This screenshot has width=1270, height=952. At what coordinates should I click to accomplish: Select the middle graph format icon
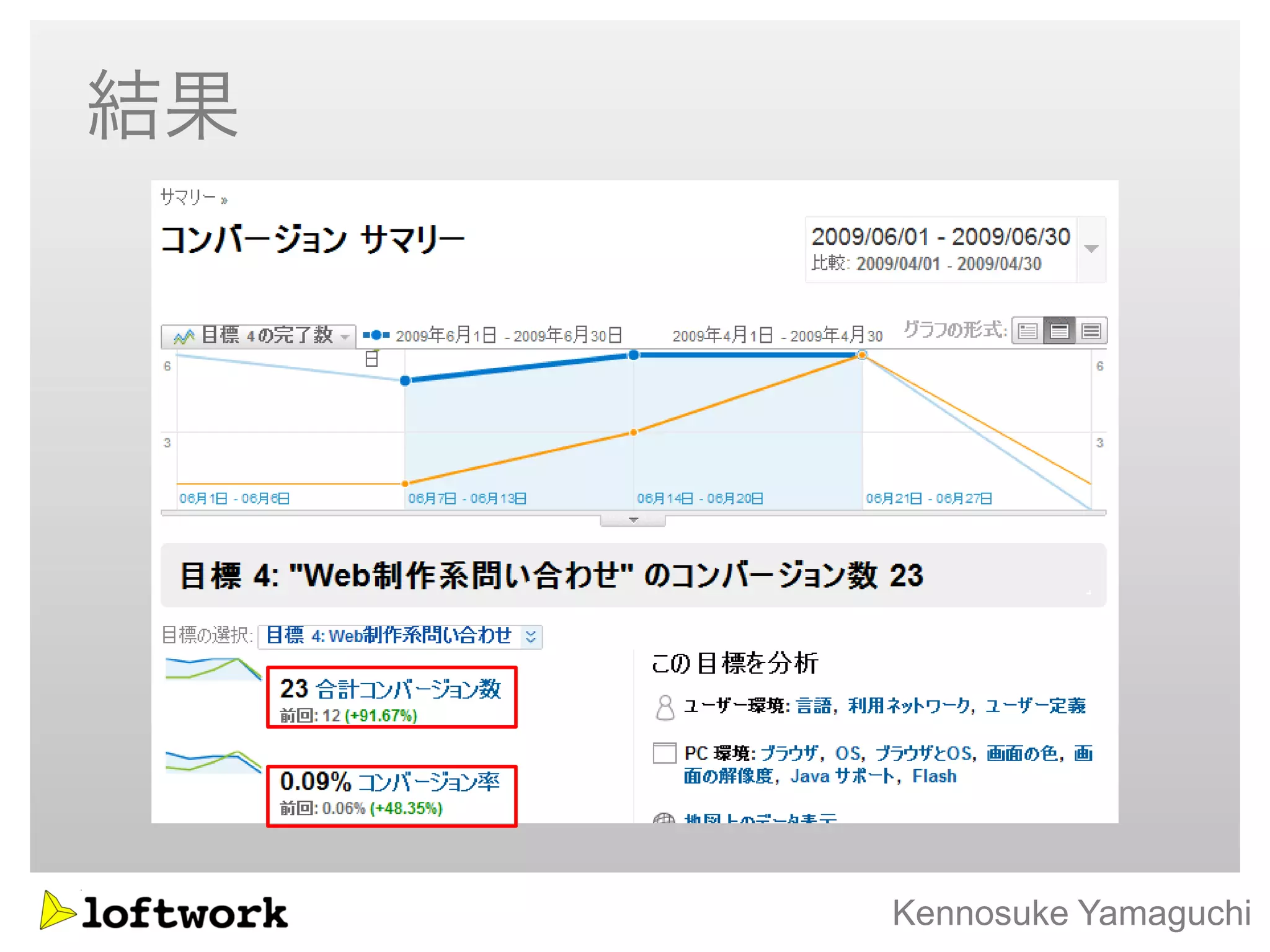point(1059,331)
